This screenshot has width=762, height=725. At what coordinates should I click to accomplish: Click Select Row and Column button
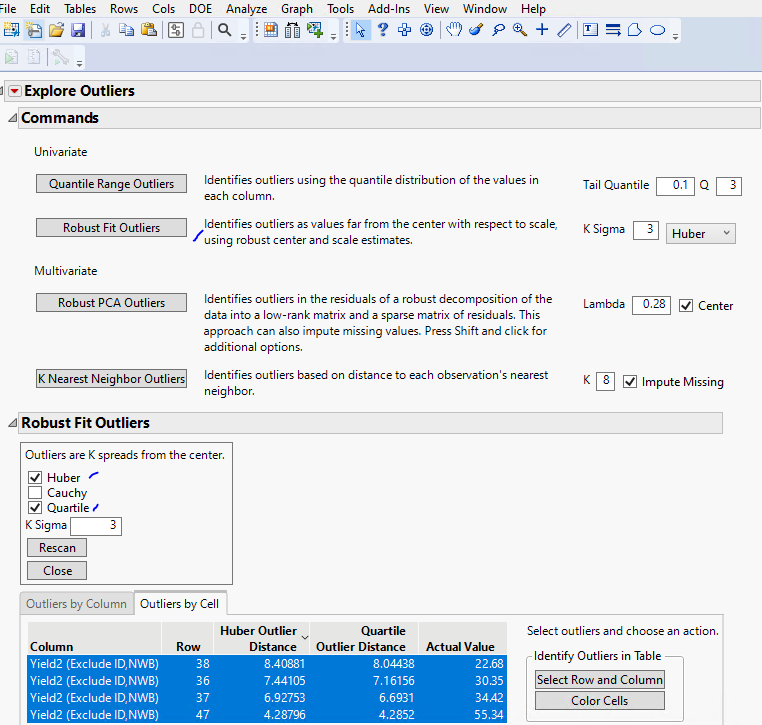pyautogui.click(x=600, y=679)
